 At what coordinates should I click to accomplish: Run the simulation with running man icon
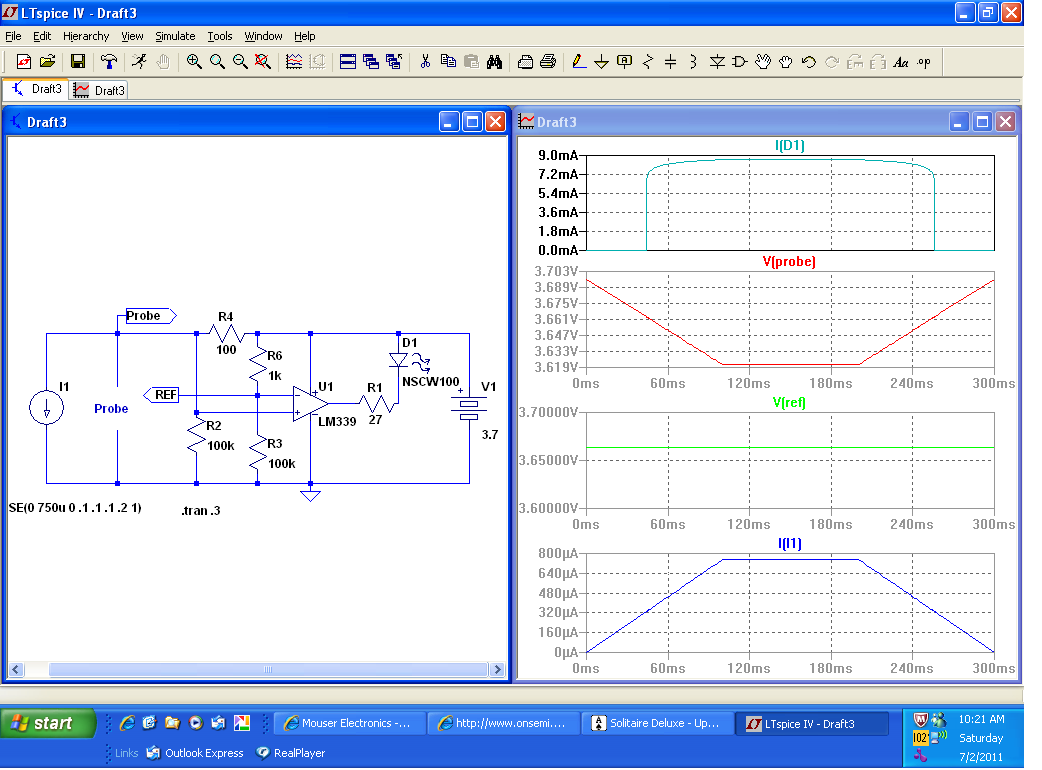(140, 62)
